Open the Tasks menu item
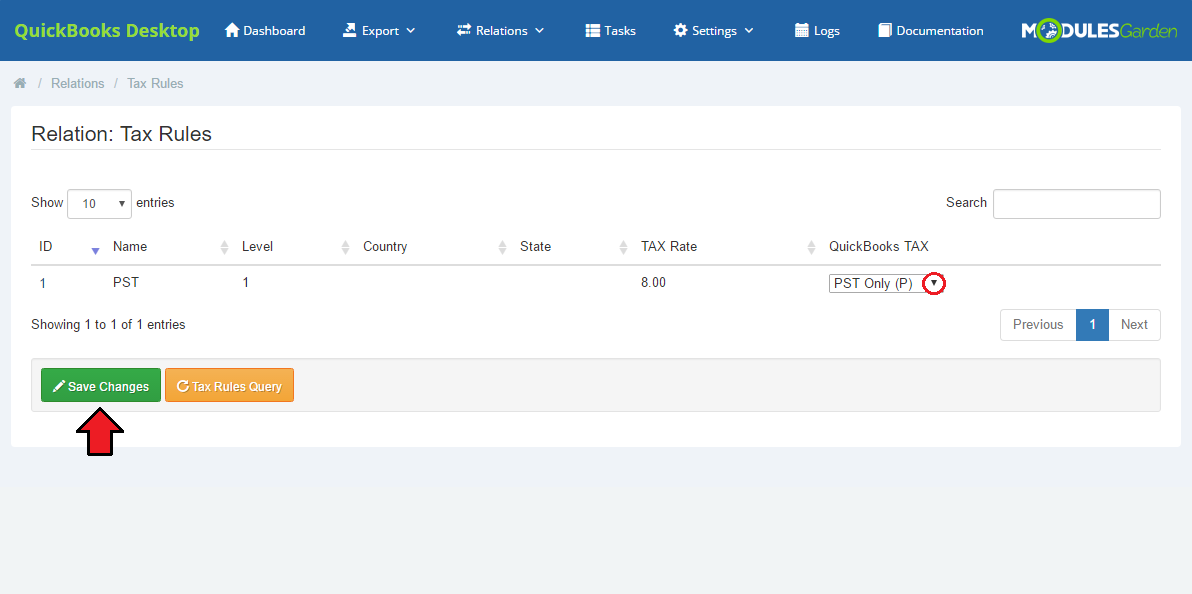This screenshot has width=1192, height=594. (610, 30)
